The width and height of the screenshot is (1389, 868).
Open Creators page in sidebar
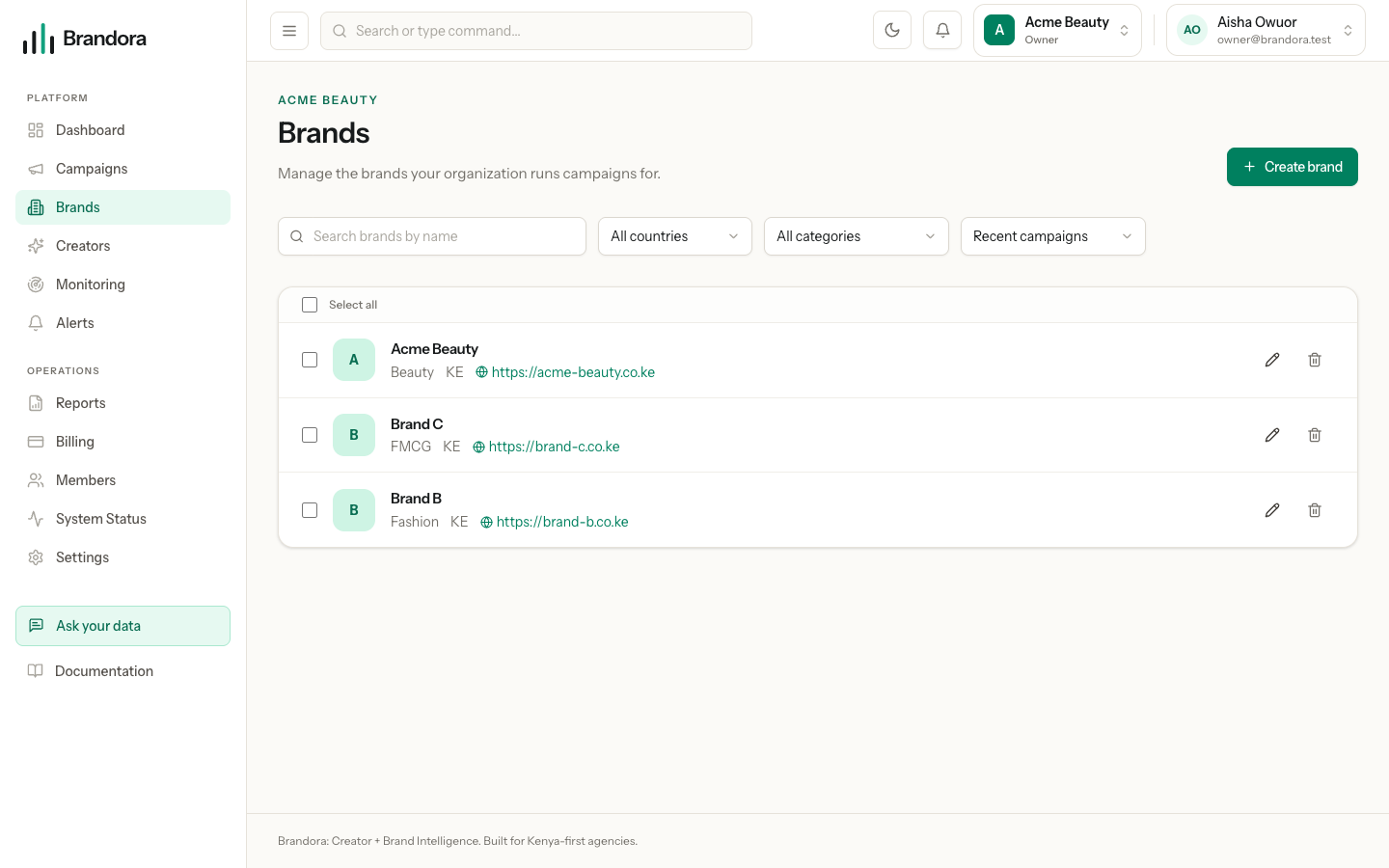click(123, 246)
